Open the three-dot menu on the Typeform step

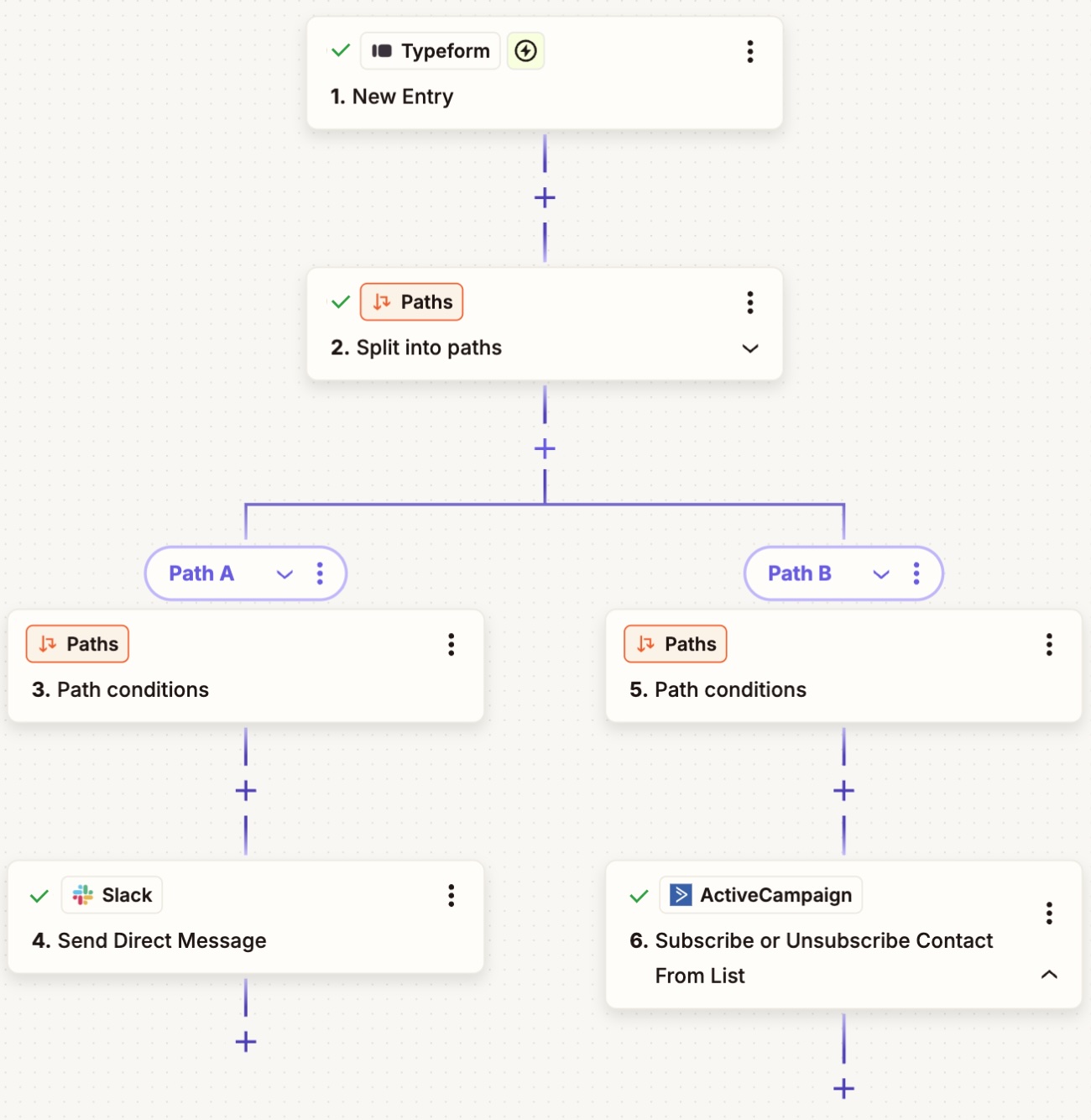(749, 51)
